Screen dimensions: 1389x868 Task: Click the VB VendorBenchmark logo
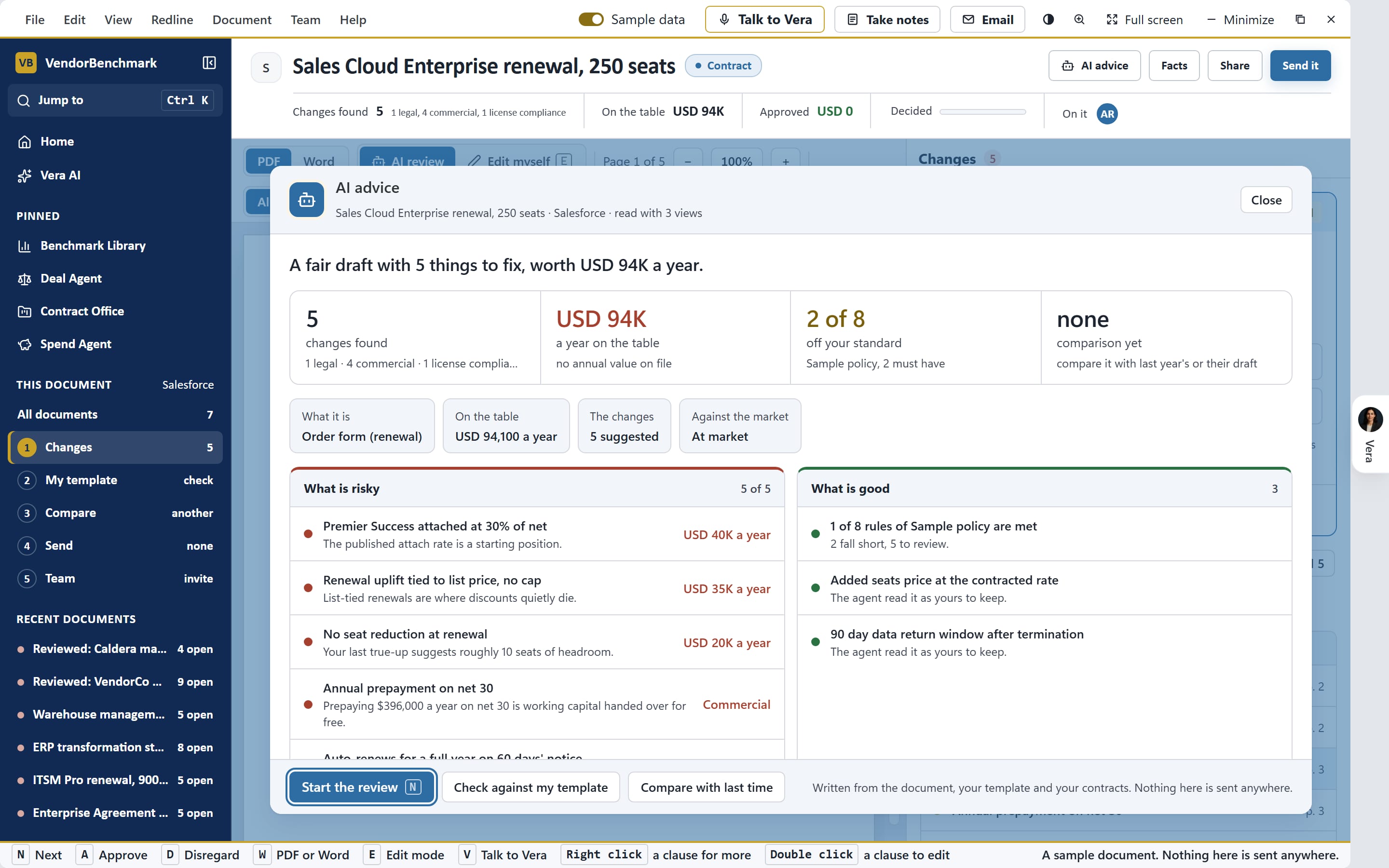click(x=26, y=63)
